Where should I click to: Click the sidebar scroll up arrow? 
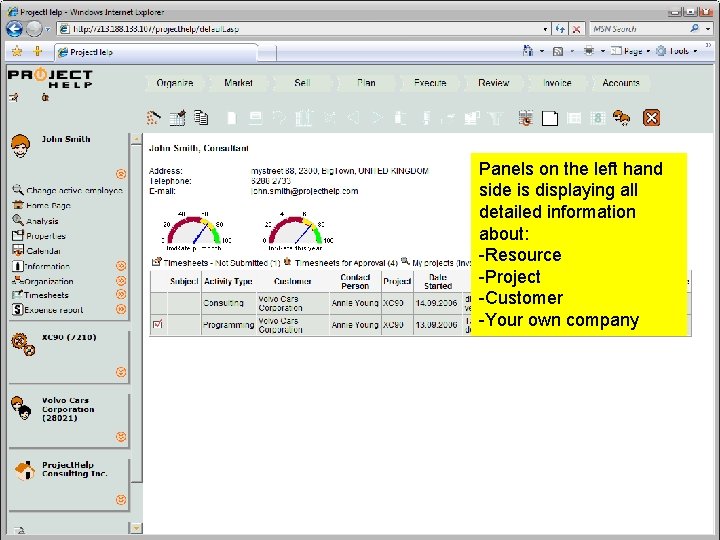pyautogui.click(x=136, y=138)
